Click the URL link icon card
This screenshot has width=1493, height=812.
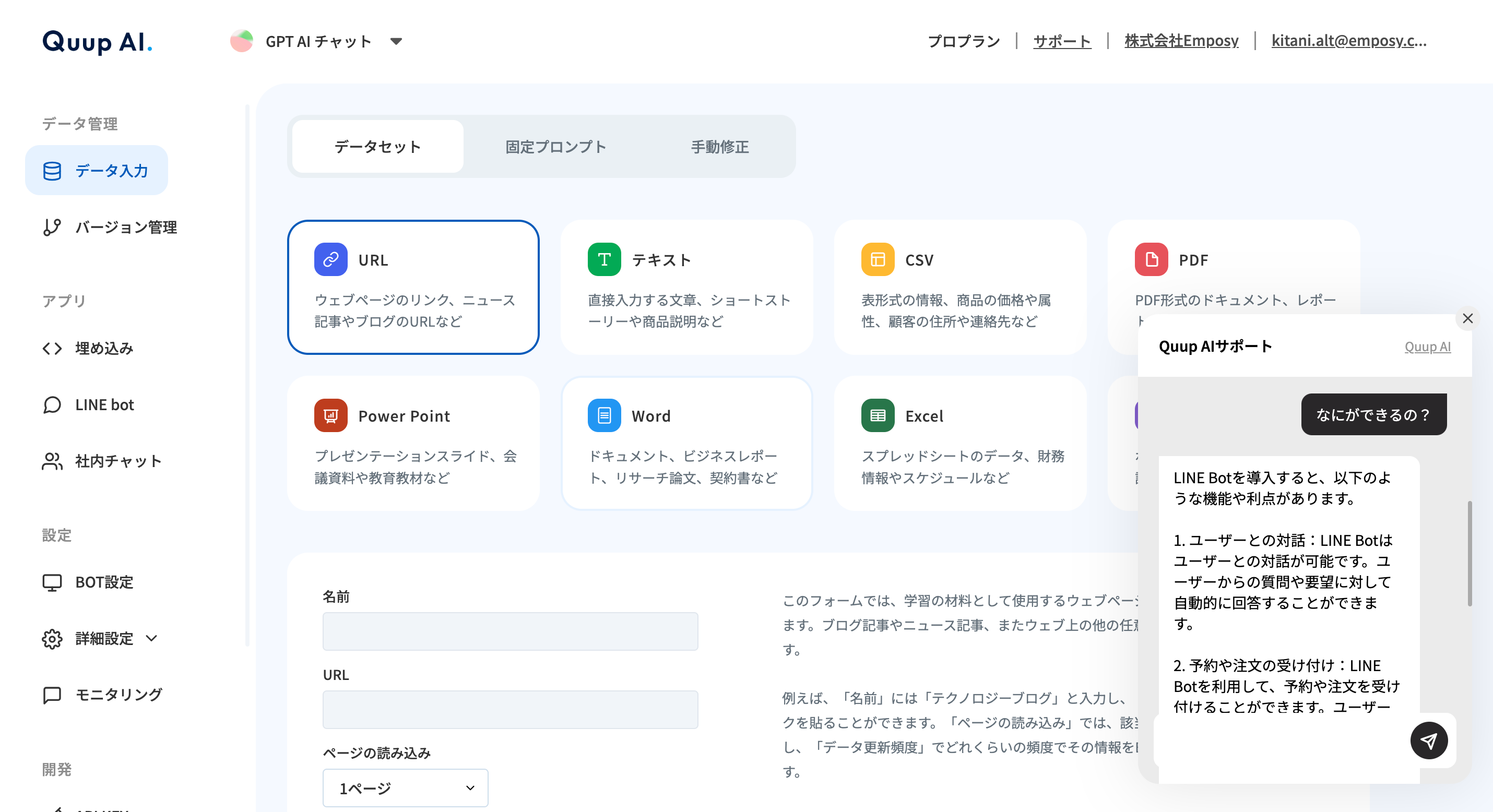click(x=330, y=260)
